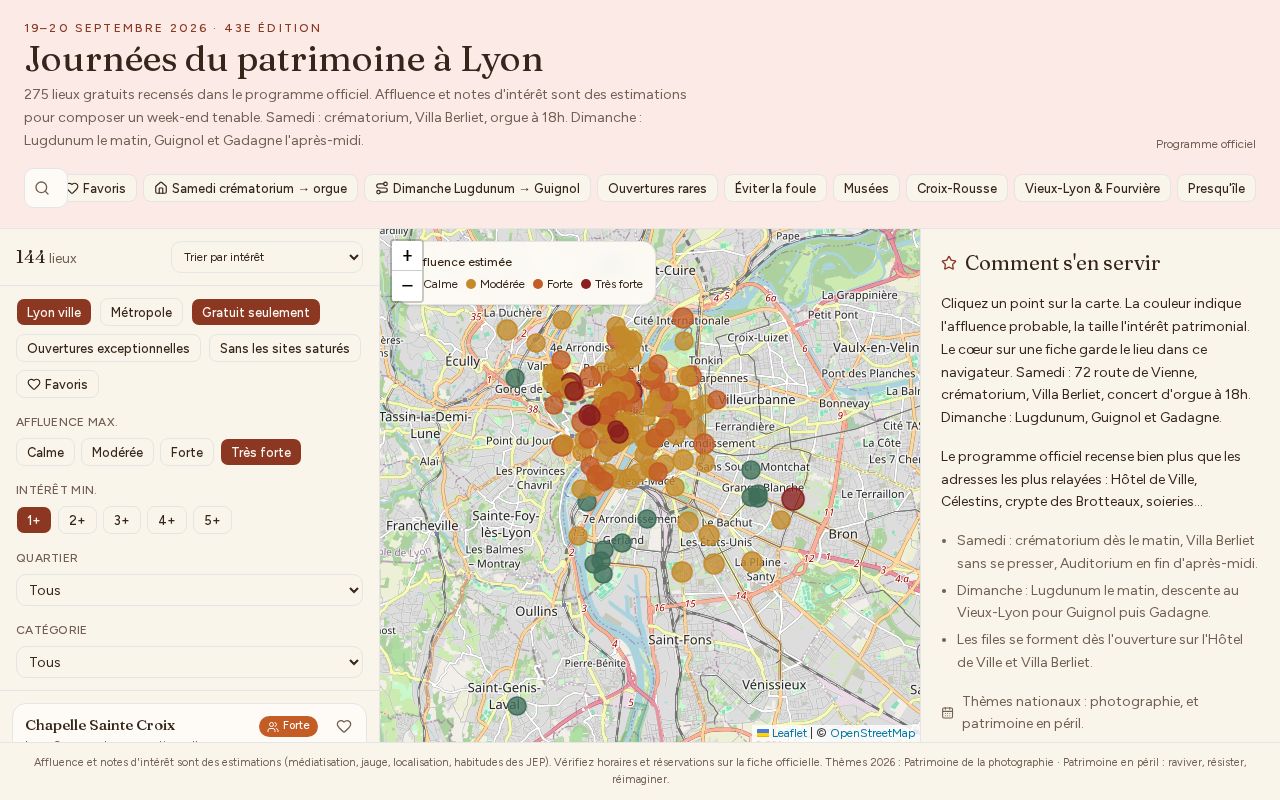Screen dimensions: 1280x800
Task: Open the Programme officiel link
Action: click(1205, 144)
